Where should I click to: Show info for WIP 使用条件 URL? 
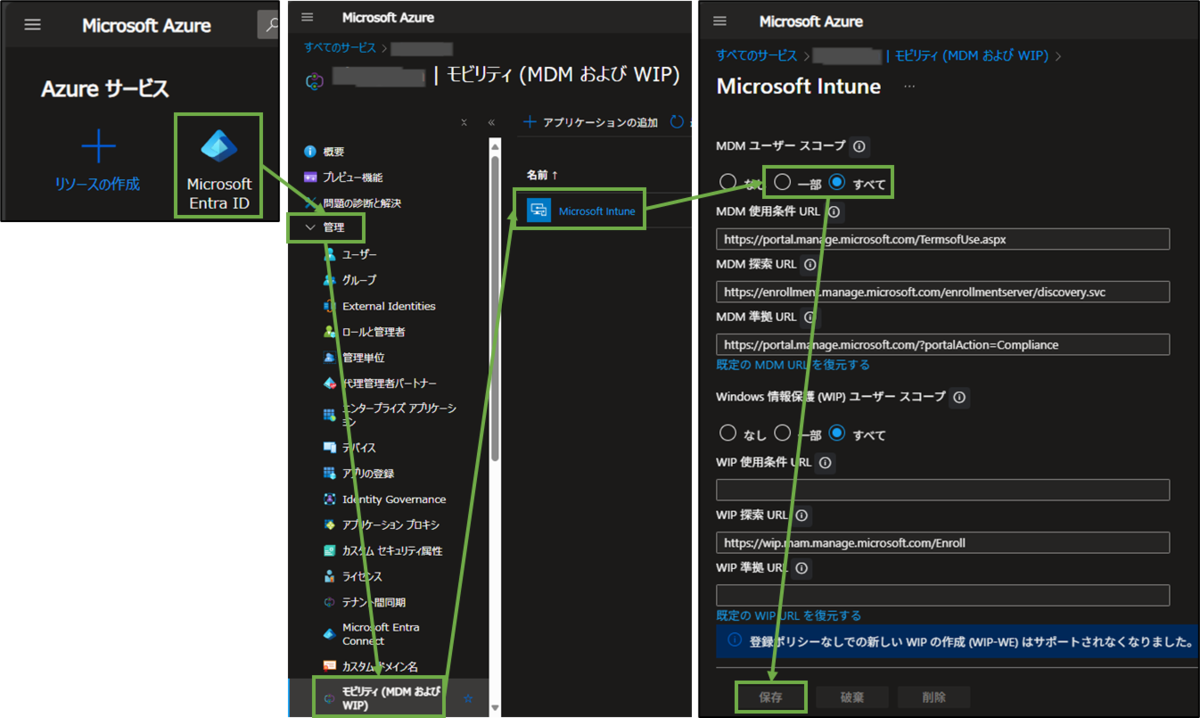coord(825,463)
